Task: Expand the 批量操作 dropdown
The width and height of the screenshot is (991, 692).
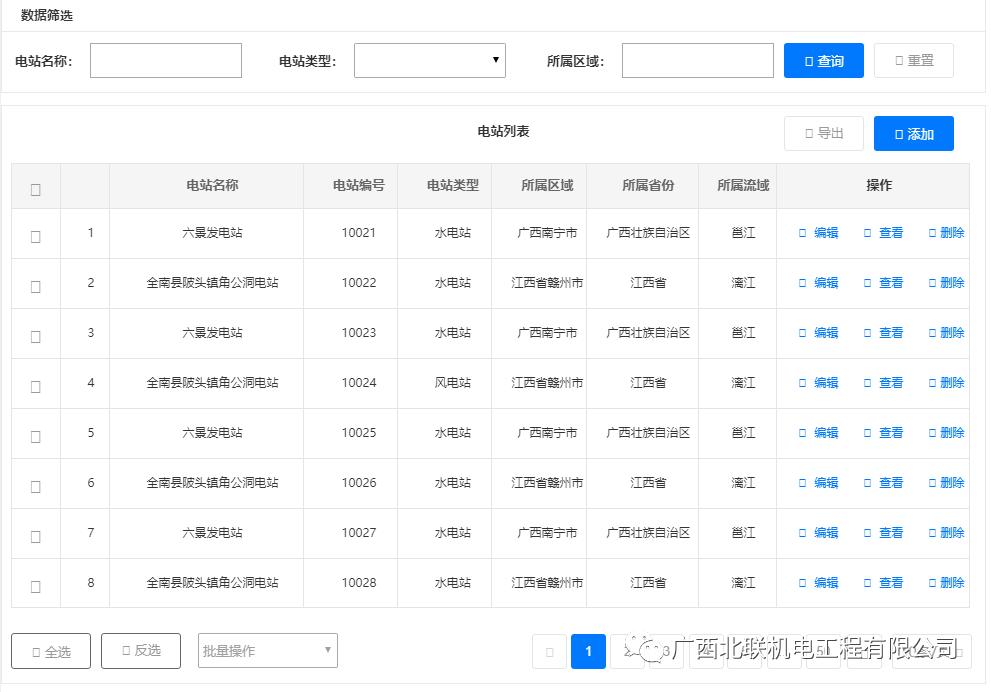Action: click(268, 651)
